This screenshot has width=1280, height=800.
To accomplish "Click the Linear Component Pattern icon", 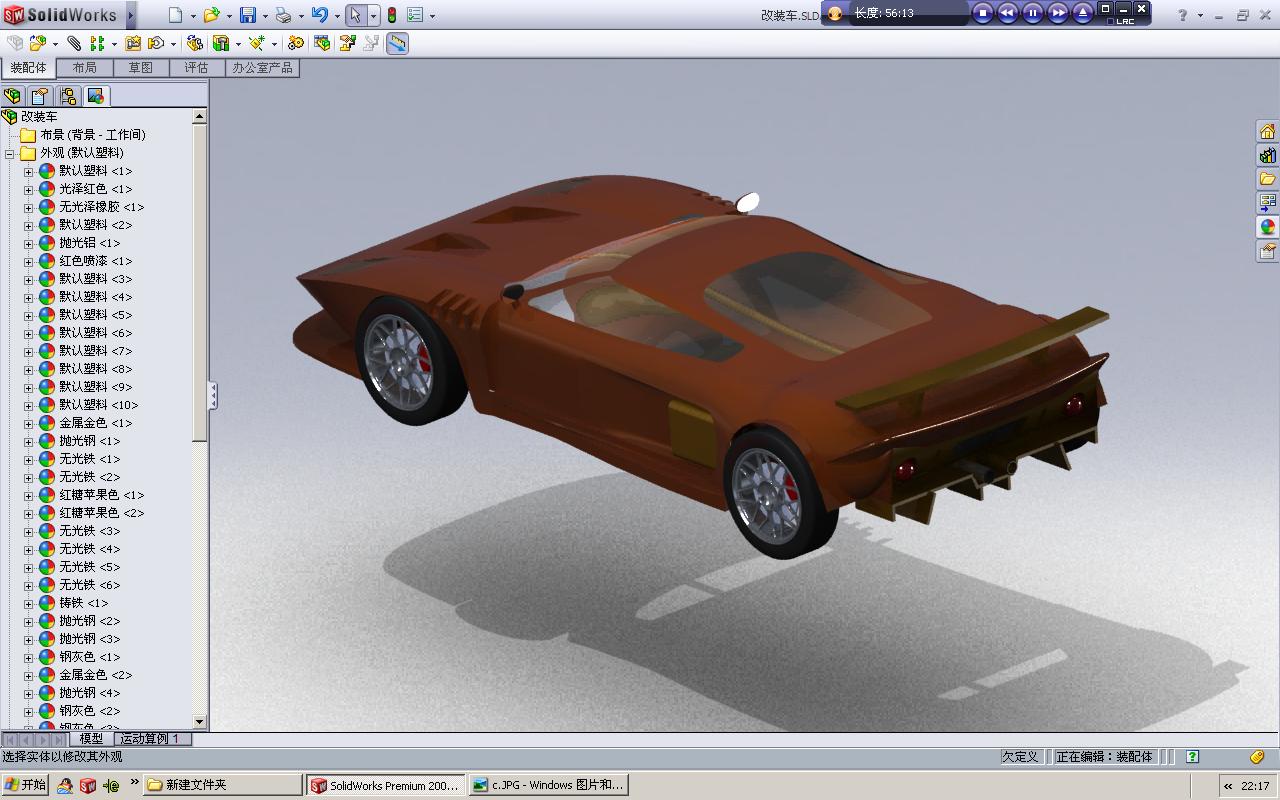I will click(97, 43).
